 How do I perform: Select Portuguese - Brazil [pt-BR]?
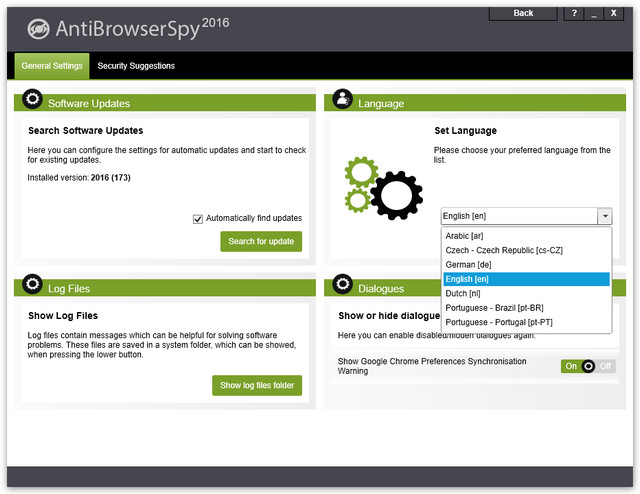pos(496,308)
